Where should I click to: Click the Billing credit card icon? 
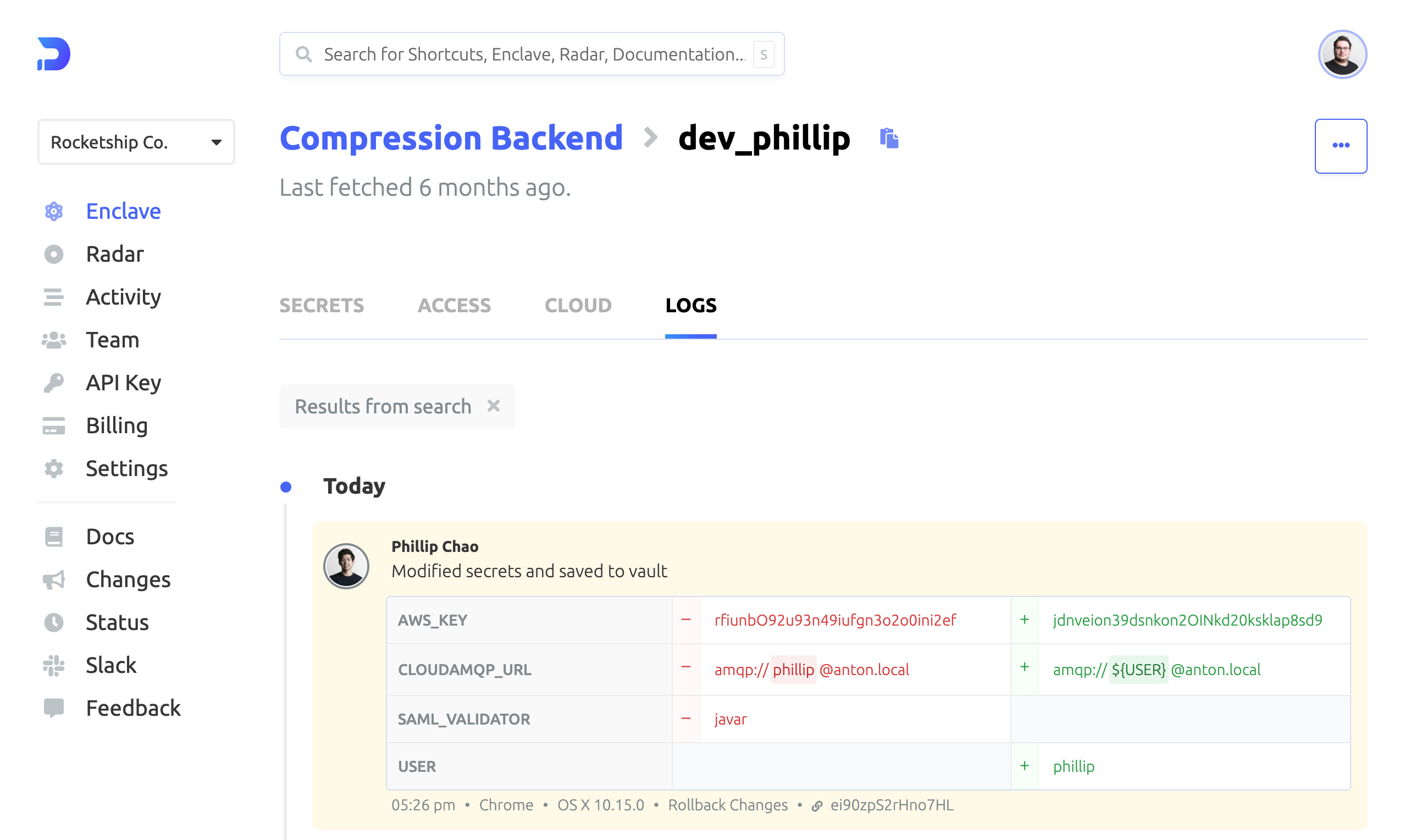[x=54, y=425]
